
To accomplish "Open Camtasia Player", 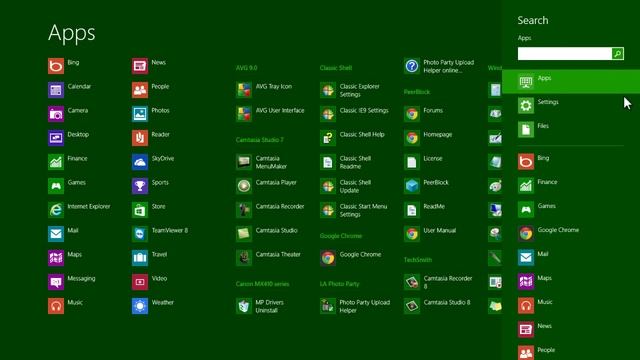I will 267,186.
